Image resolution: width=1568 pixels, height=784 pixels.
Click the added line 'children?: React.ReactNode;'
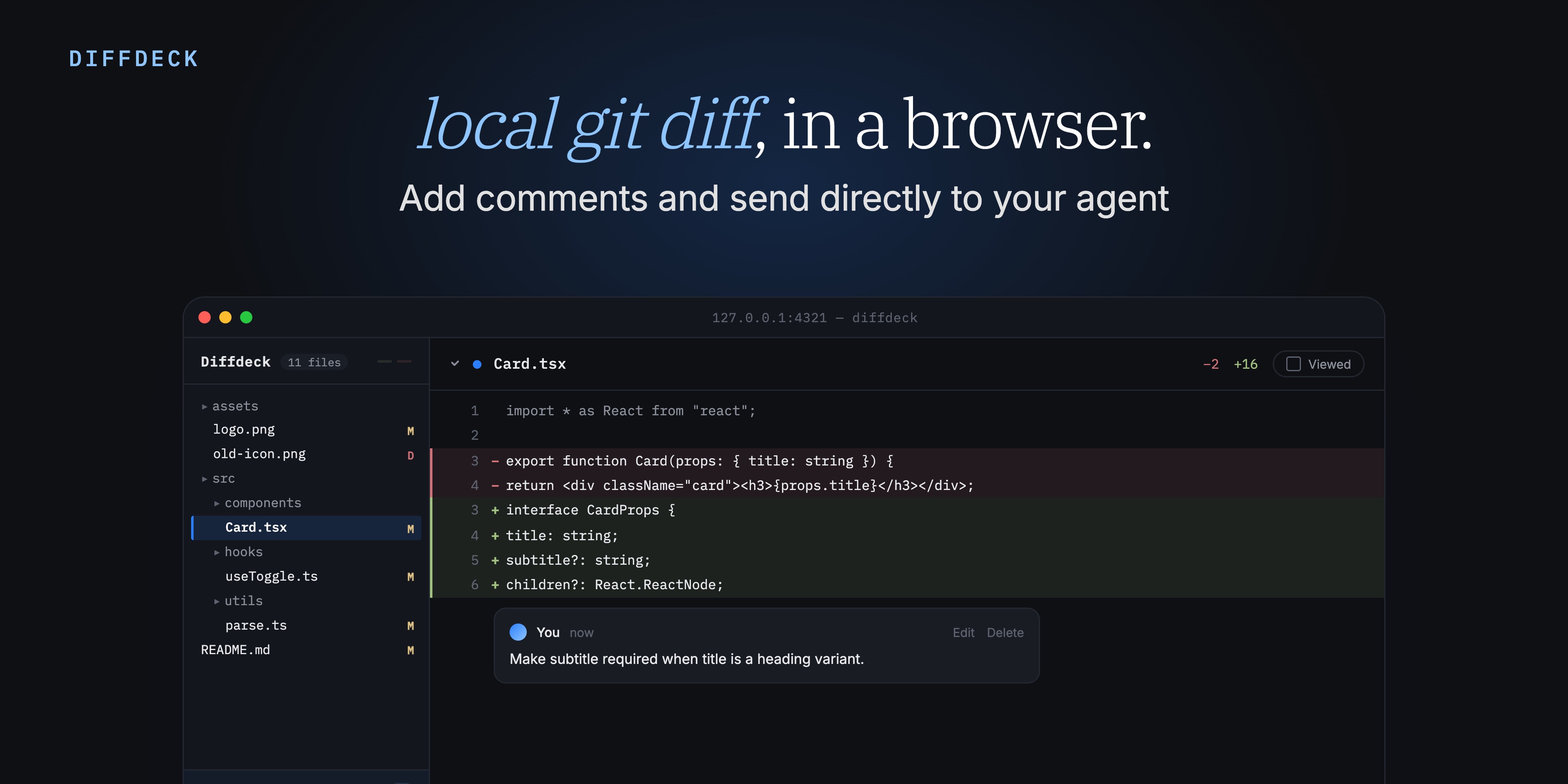click(907, 585)
